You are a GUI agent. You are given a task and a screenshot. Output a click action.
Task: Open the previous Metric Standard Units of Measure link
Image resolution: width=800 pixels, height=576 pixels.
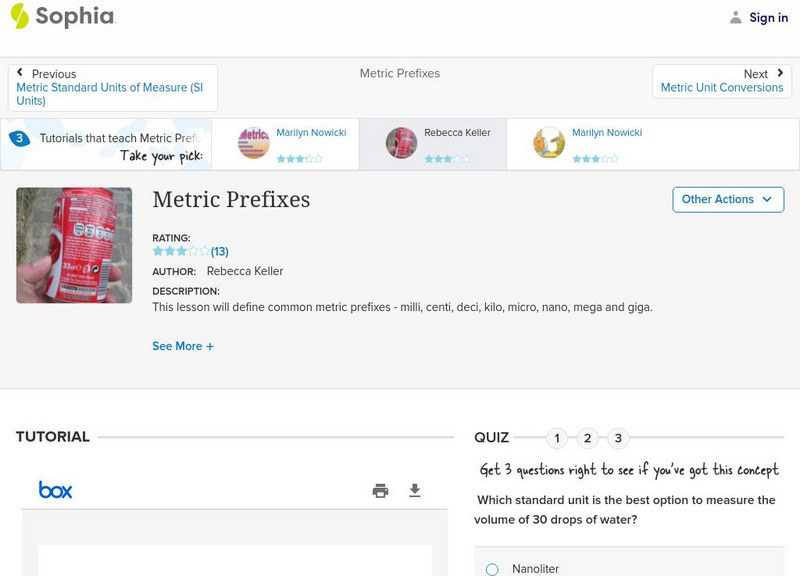coord(110,94)
